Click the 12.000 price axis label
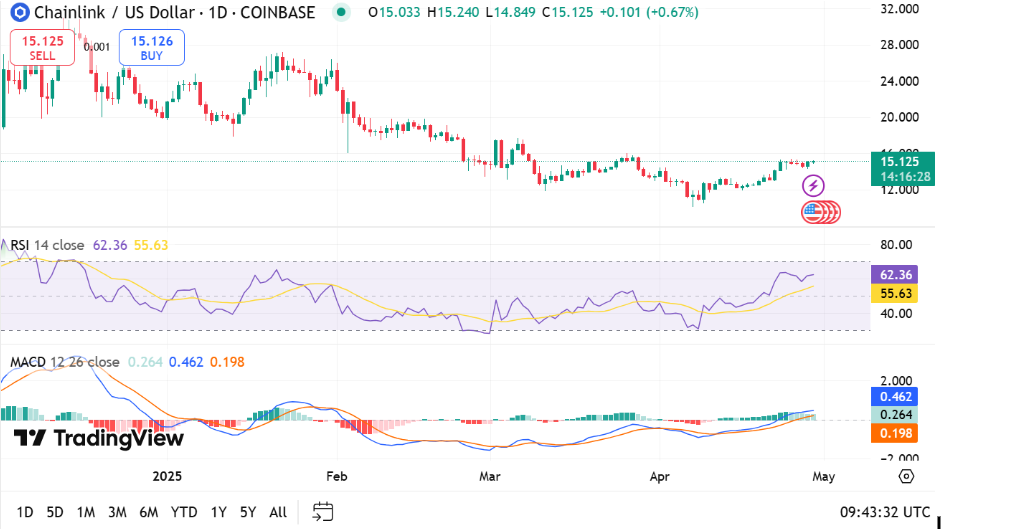 tap(899, 190)
